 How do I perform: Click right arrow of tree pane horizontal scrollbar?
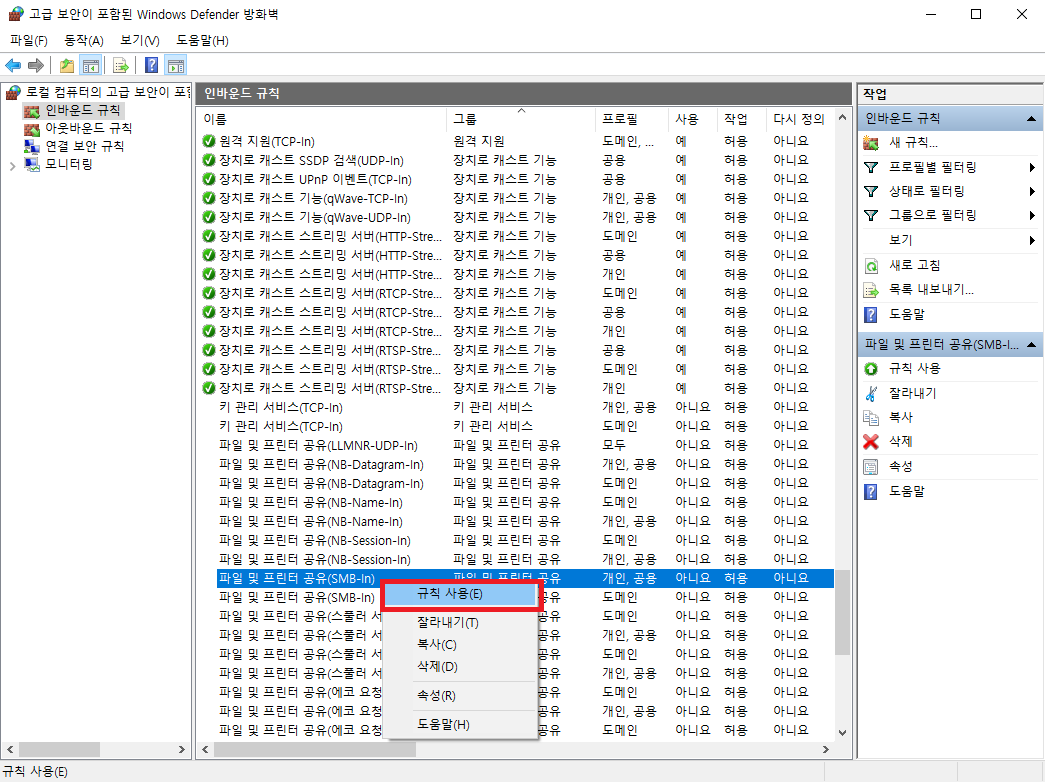tap(181, 749)
